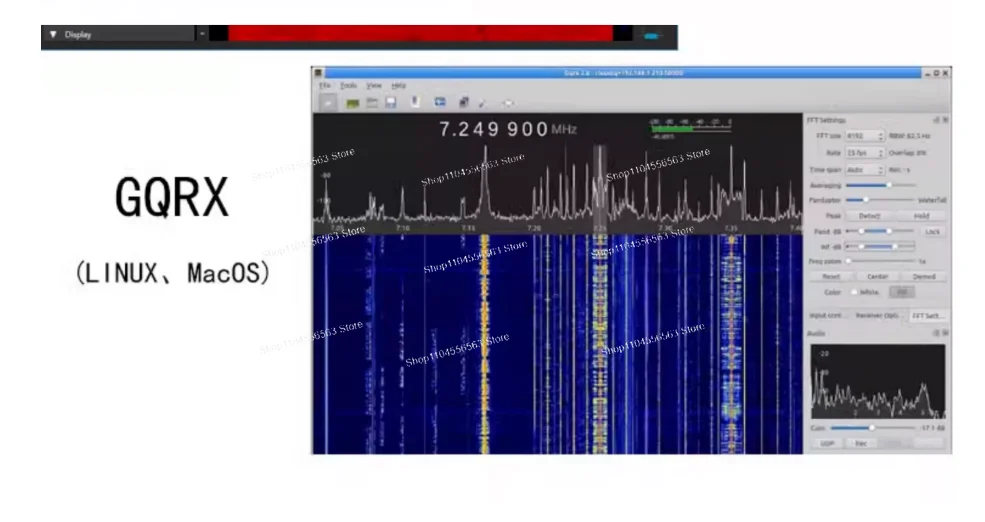Click the small pencil-shaped toolbar icon
The height and width of the screenshot is (522, 985).
(482, 103)
